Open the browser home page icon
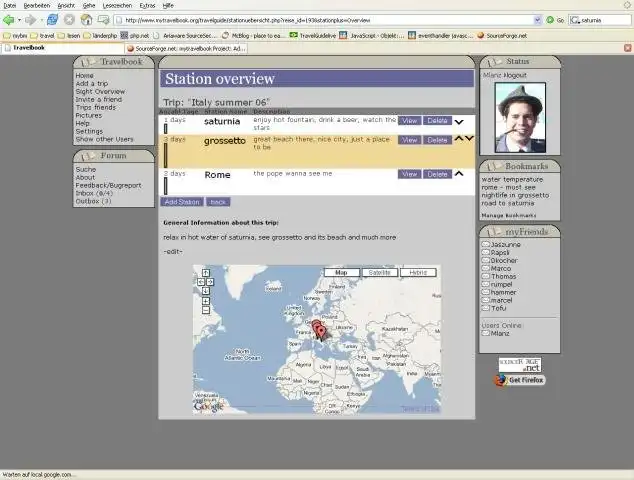The width and height of the screenshot is (634, 480). (x=87, y=19)
